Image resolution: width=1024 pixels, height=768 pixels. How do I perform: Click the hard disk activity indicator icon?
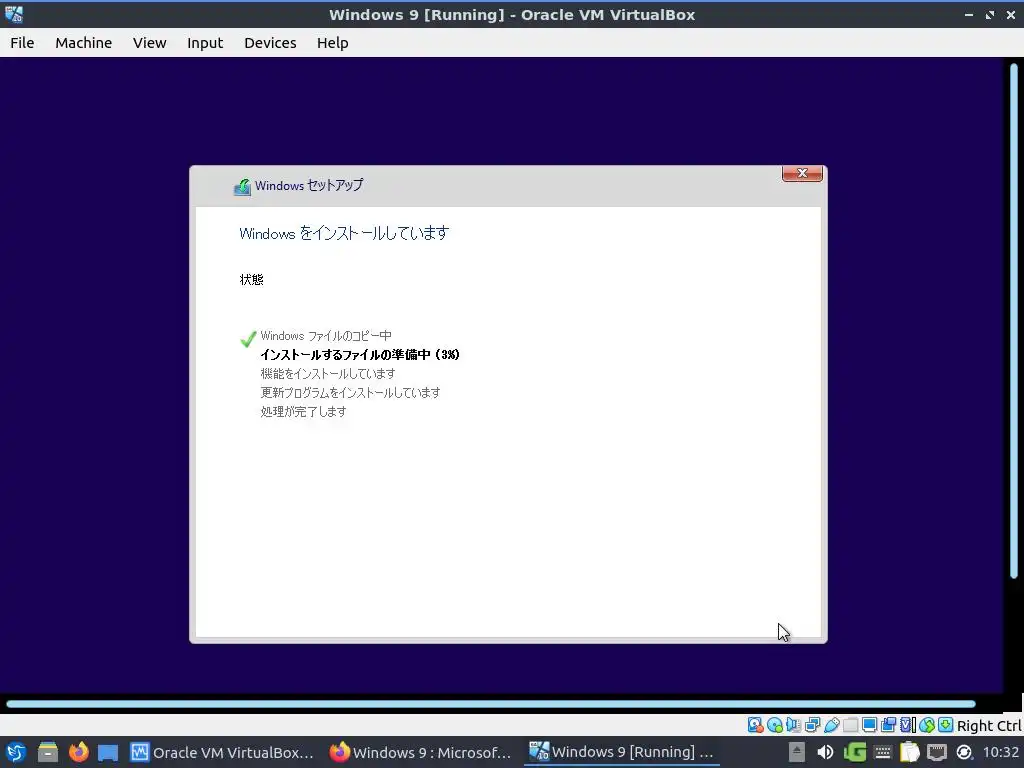point(756,725)
